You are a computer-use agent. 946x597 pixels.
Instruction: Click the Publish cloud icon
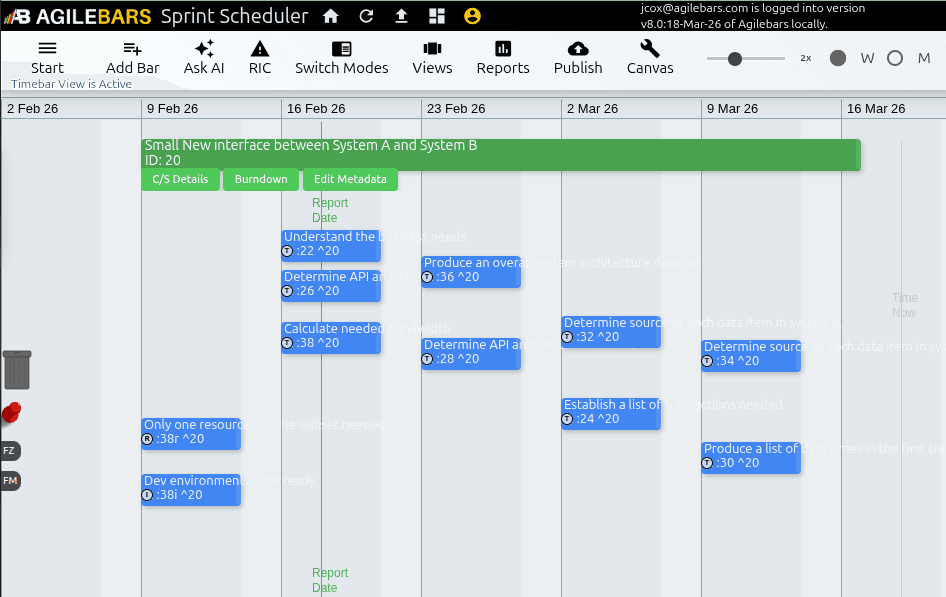coord(577,47)
